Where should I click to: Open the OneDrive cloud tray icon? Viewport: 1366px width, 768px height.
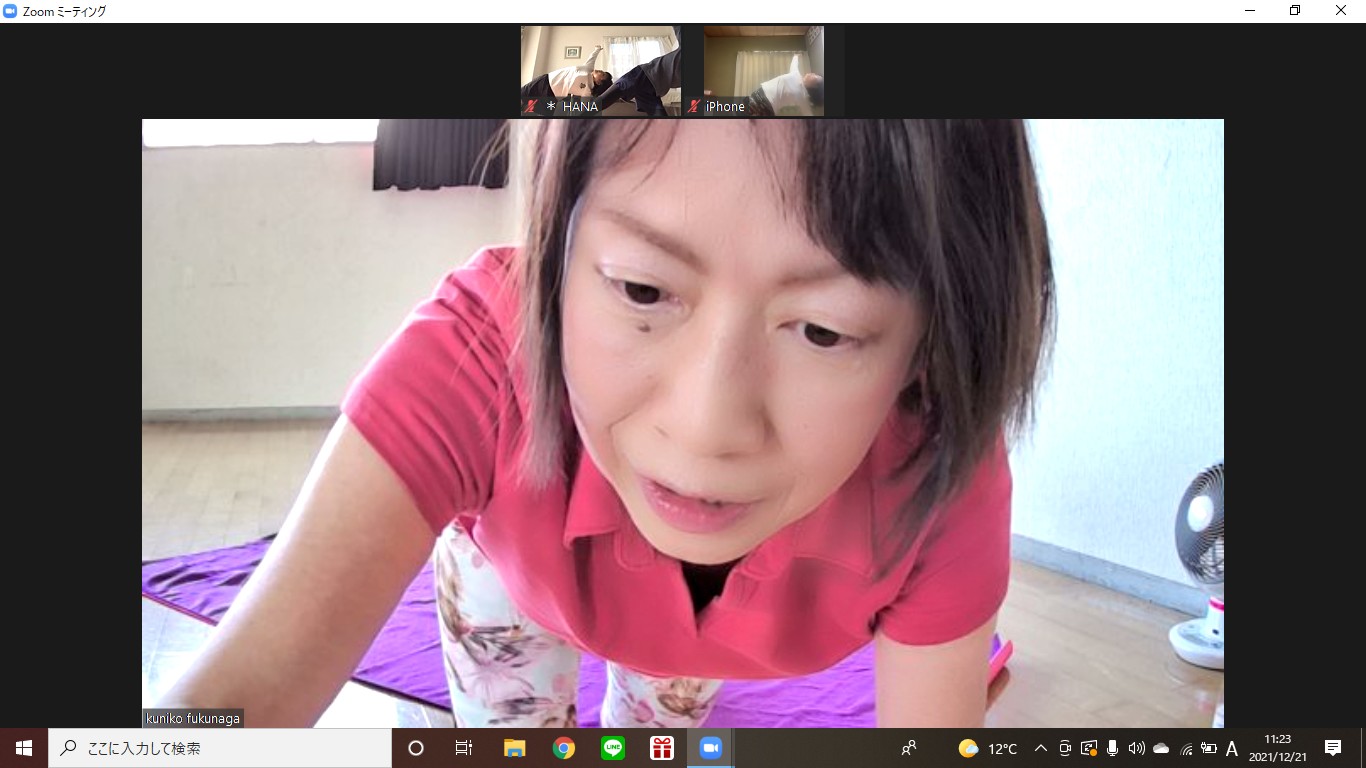pos(1161,748)
